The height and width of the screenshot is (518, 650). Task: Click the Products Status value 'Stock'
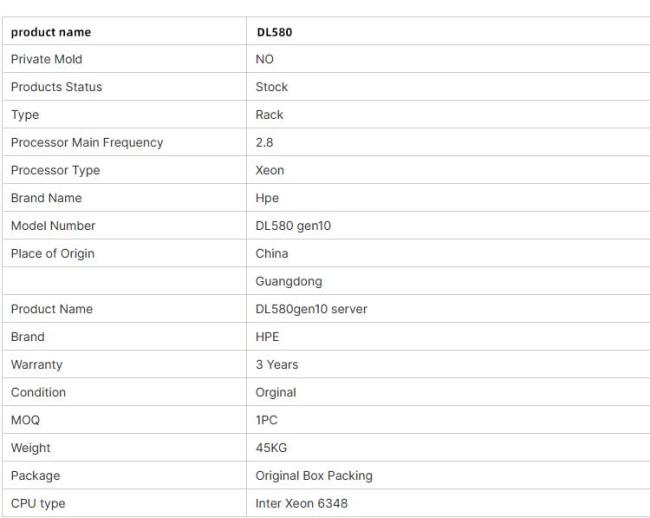click(x=272, y=87)
